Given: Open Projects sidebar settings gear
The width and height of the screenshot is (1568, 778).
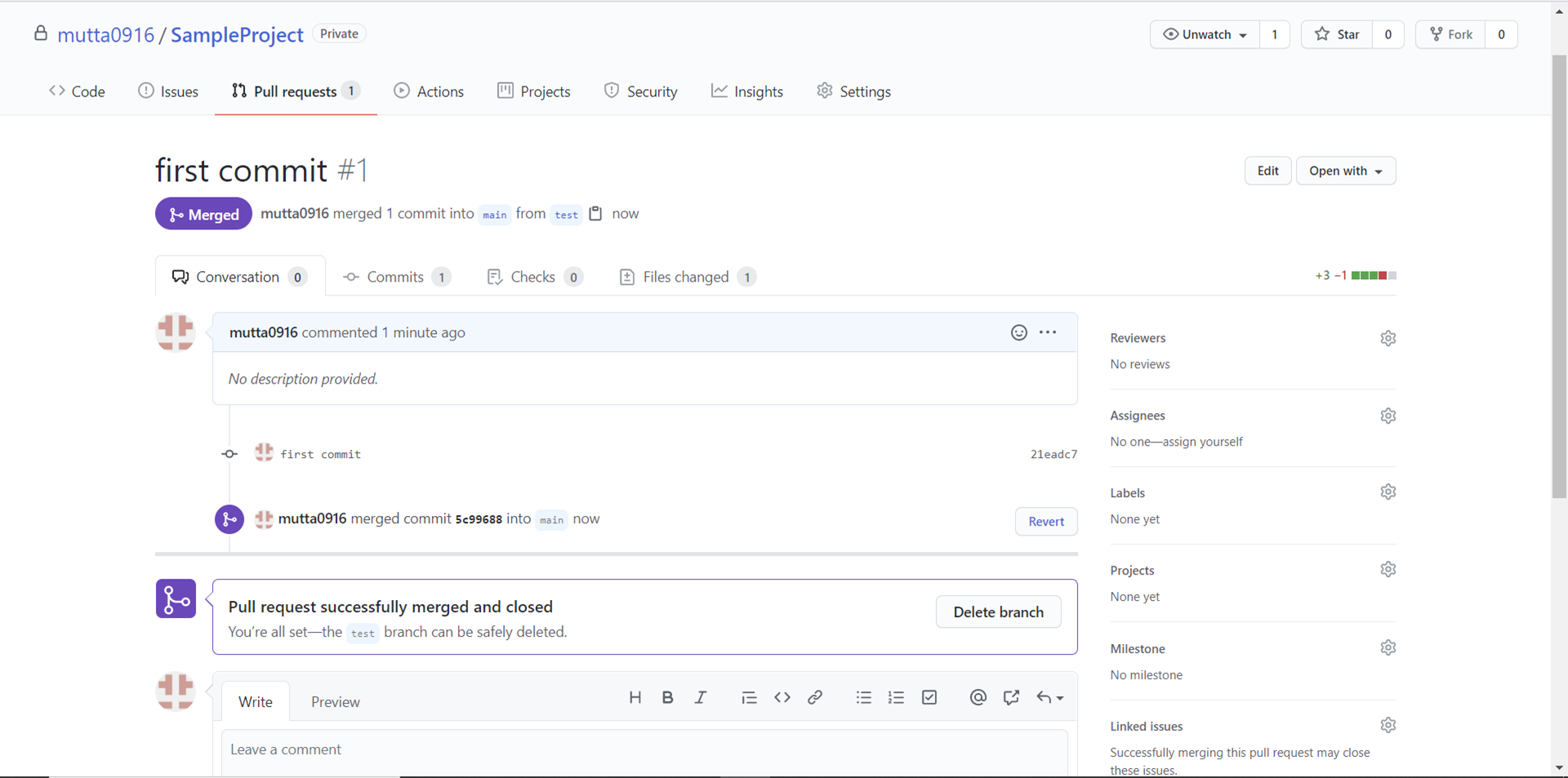Looking at the screenshot, I should coord(1388,569).
